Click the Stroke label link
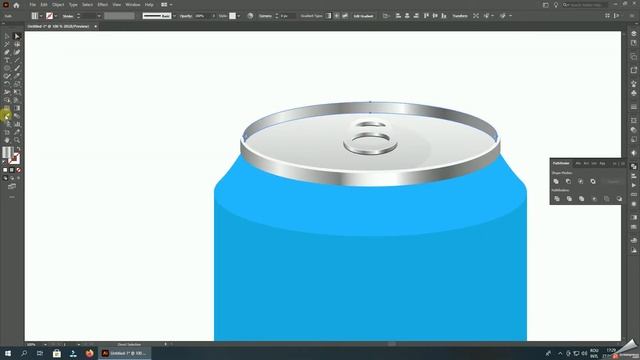 [x=68, y=16]
